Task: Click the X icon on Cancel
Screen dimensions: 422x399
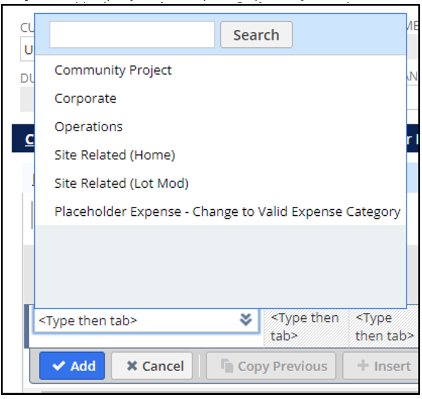Action: [x=132, y=366]
